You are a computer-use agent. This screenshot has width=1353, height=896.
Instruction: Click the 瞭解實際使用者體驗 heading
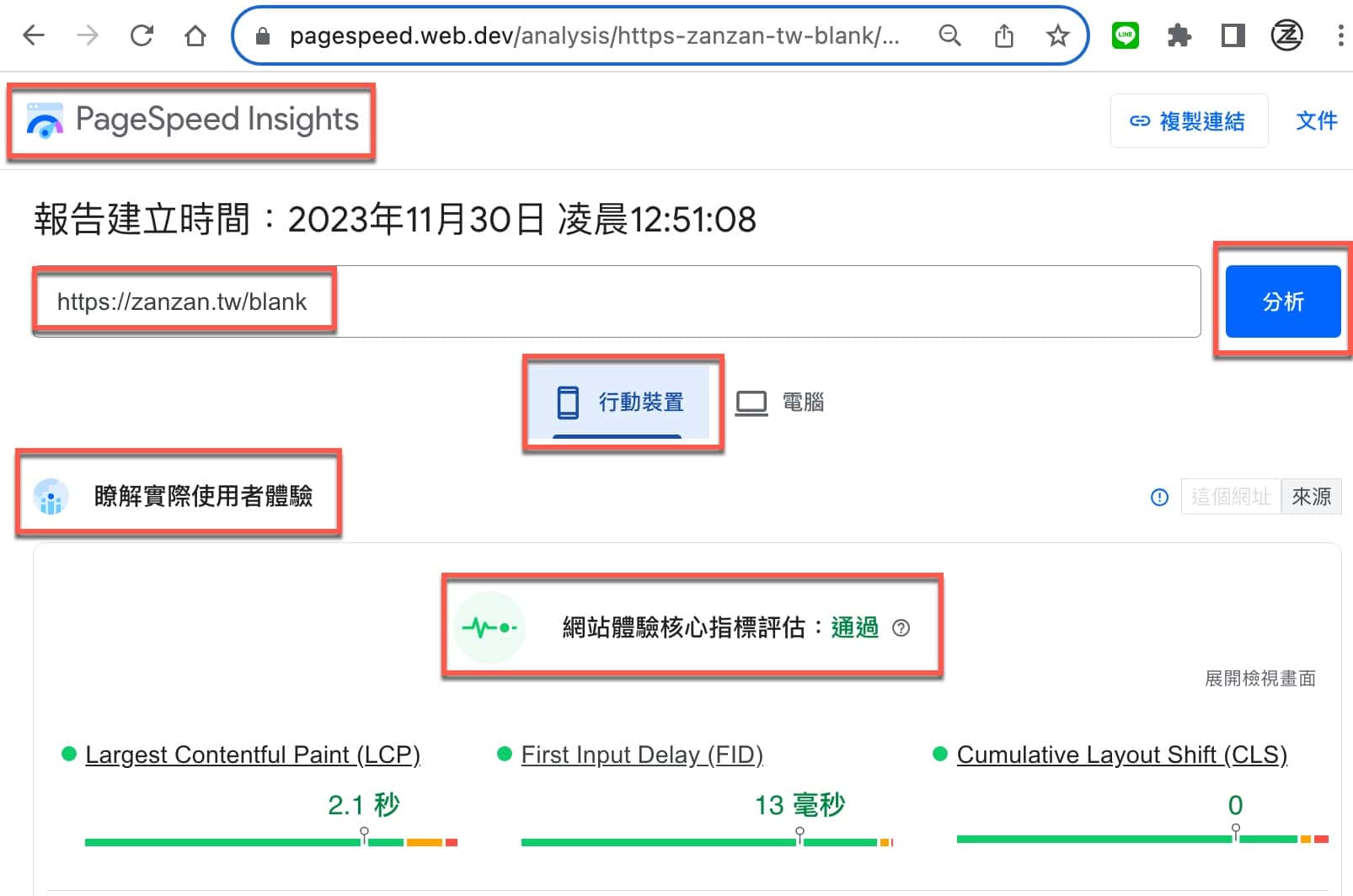[203, 496]
